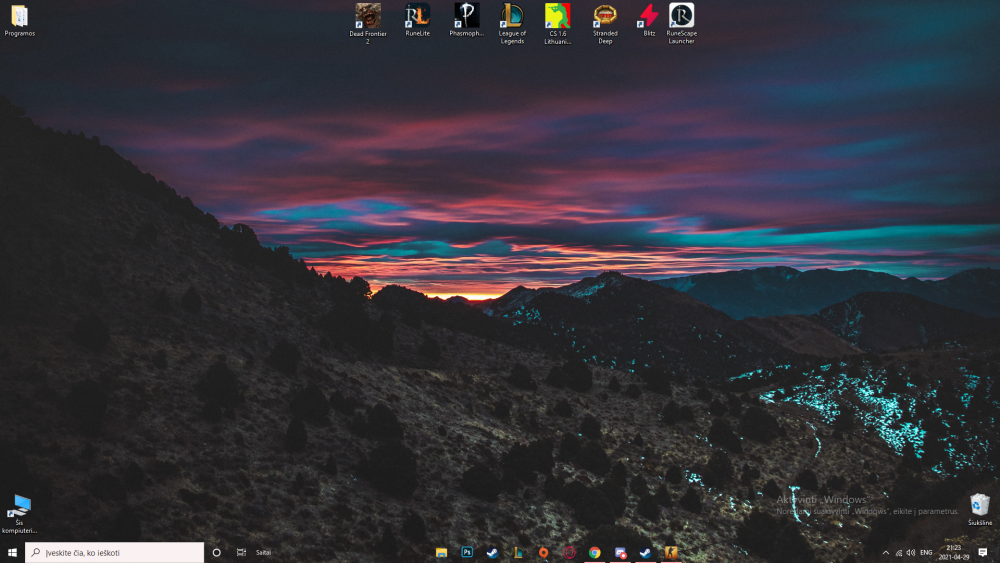Screen dimensions: 1000x563
Task: Open Google Chrome from the taskbar
Action: pyautogui.click(x=595, y=552)
